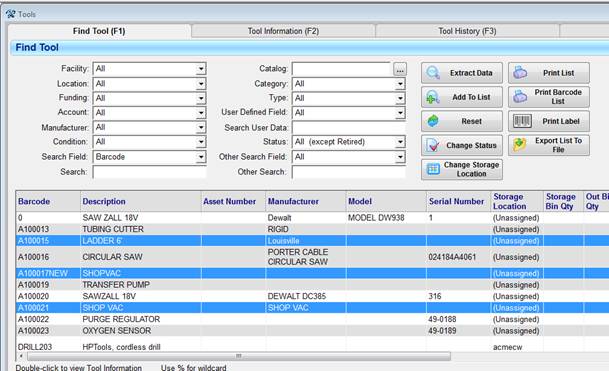Expand the Search Field dropdown showing Barcode
The width and height of the screenshot is (609, 371).
coord(200,157)
